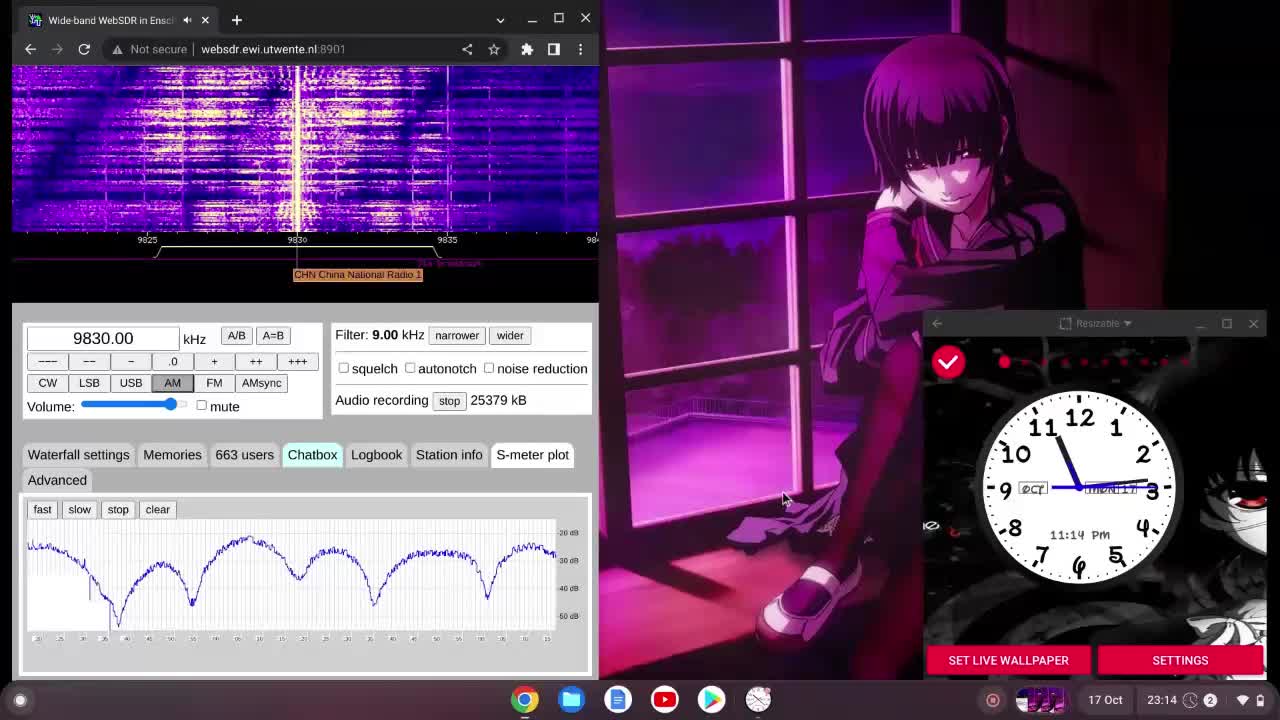Close the Wide-band WebSDR tab
Screen dimensions: 1280x720
coord(205,20)
